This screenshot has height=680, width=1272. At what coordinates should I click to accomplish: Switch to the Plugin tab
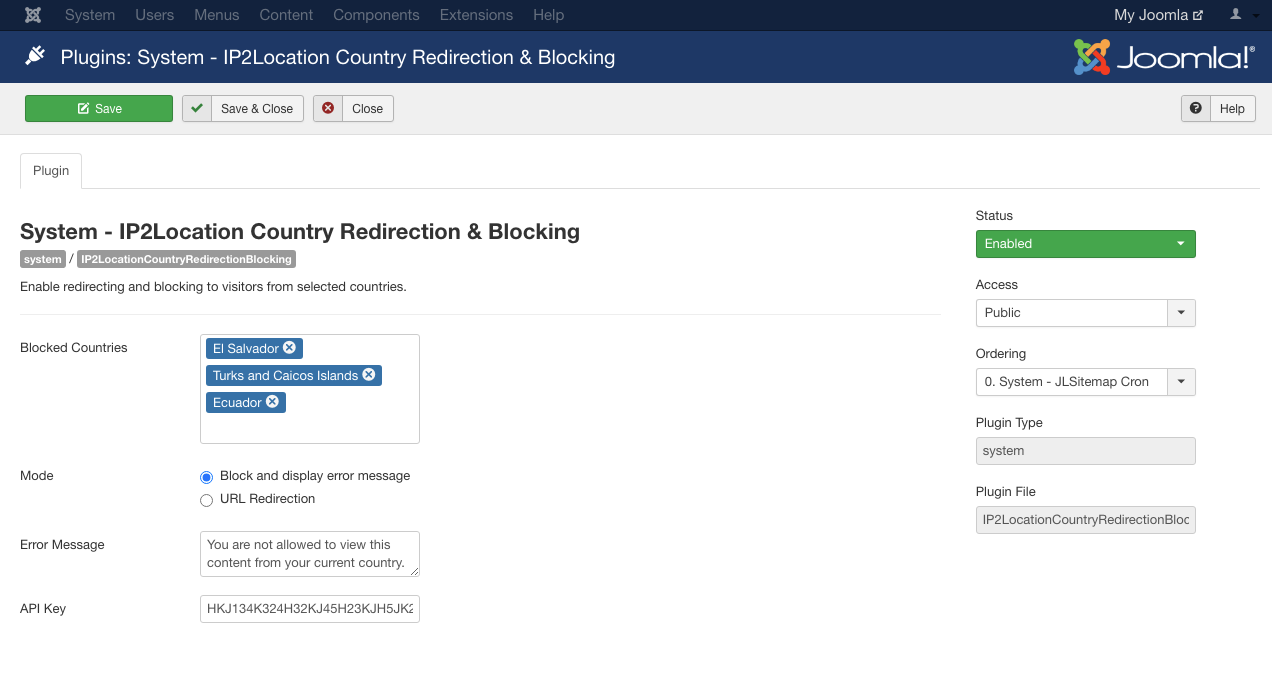click(51, 171)
